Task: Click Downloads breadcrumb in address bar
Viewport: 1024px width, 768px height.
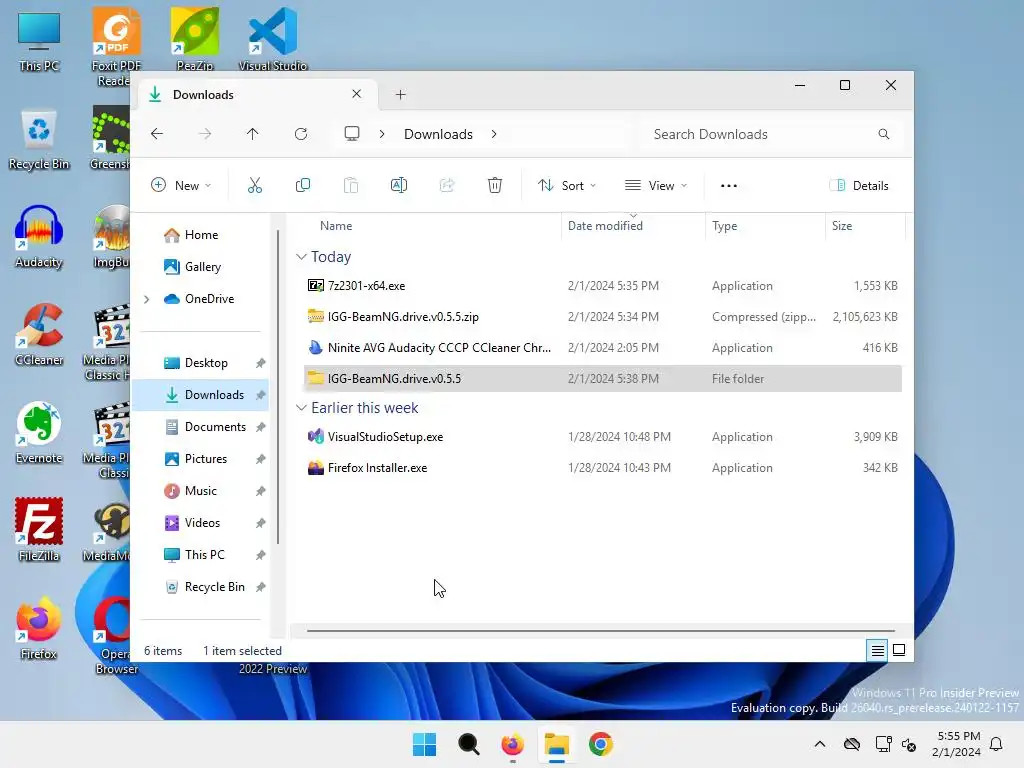Action: tap(438, 134)
